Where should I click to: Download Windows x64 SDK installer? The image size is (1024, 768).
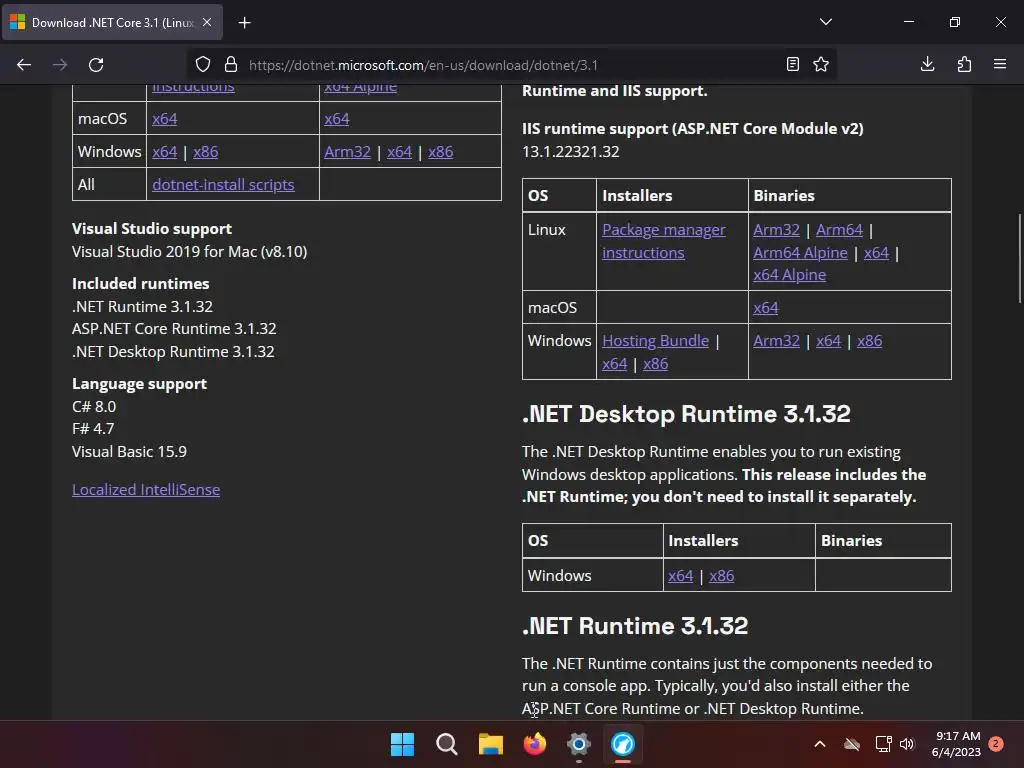[165, 152]
